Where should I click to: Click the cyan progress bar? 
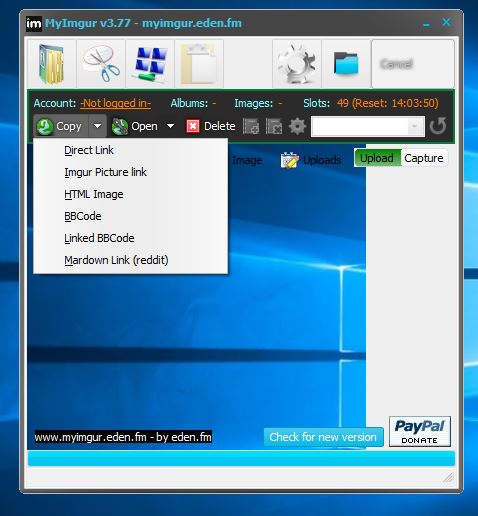[x=241, y=459]
